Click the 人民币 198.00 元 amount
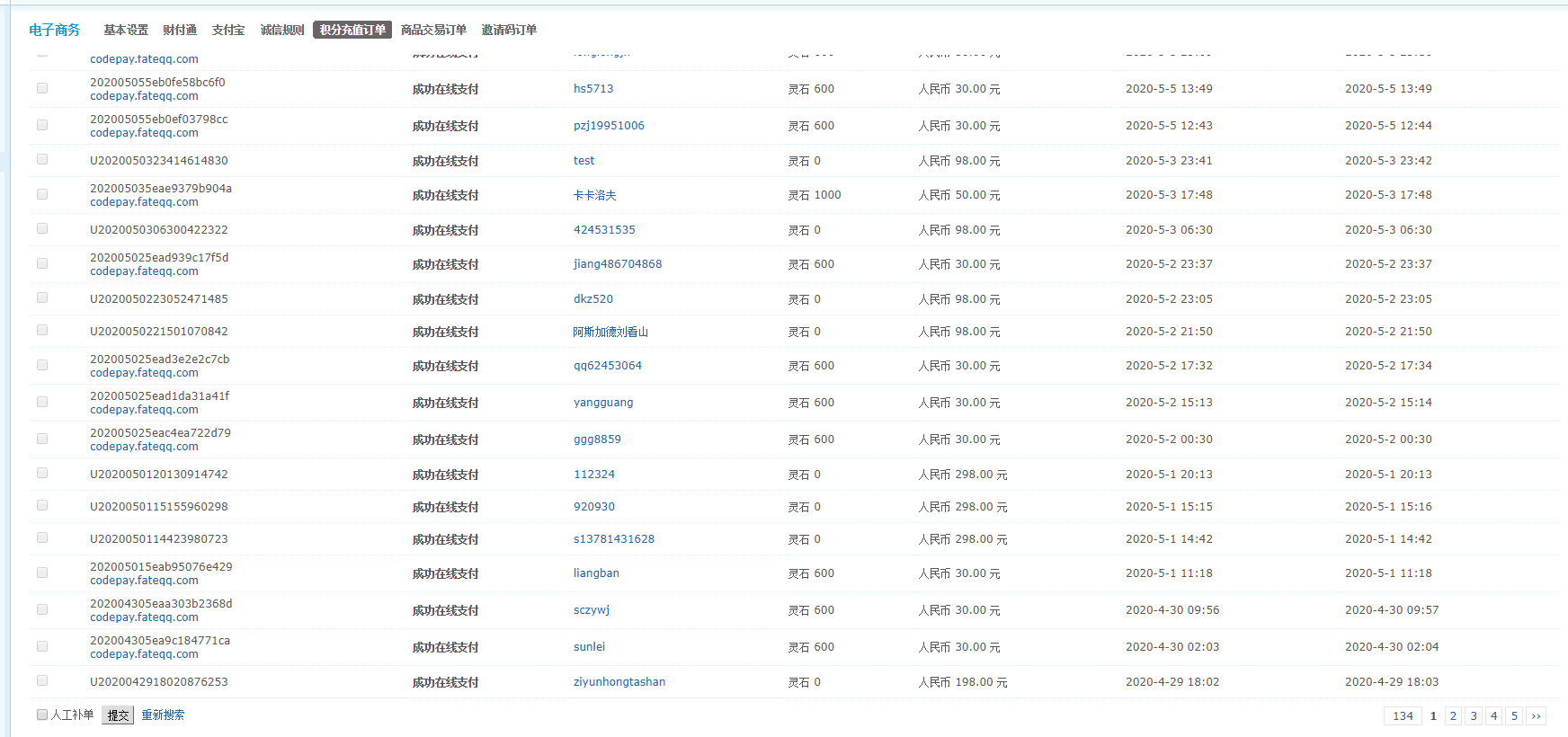 click(963, 682)
